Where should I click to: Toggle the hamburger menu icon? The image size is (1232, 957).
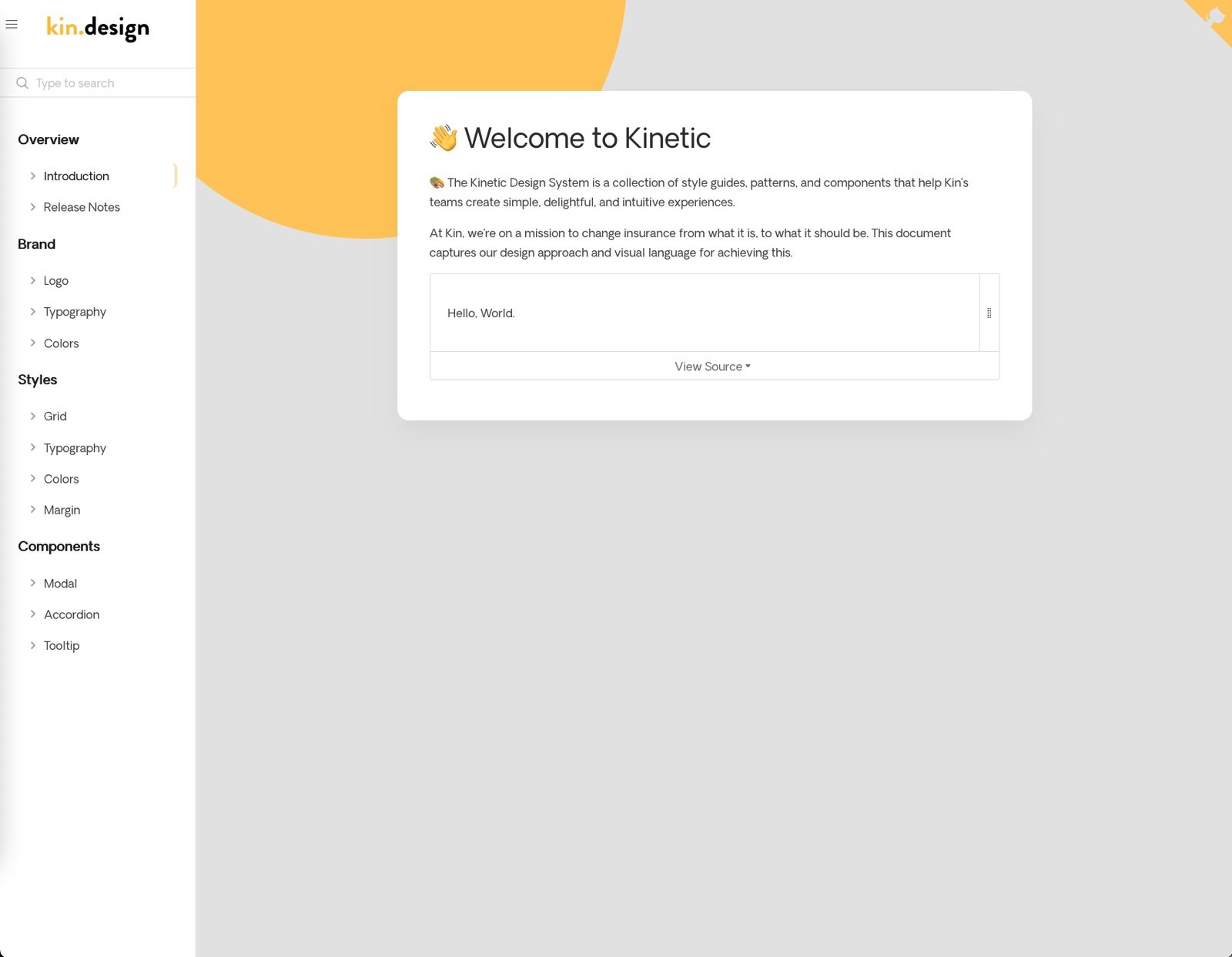pyautogui.click(x=12, y=25)
